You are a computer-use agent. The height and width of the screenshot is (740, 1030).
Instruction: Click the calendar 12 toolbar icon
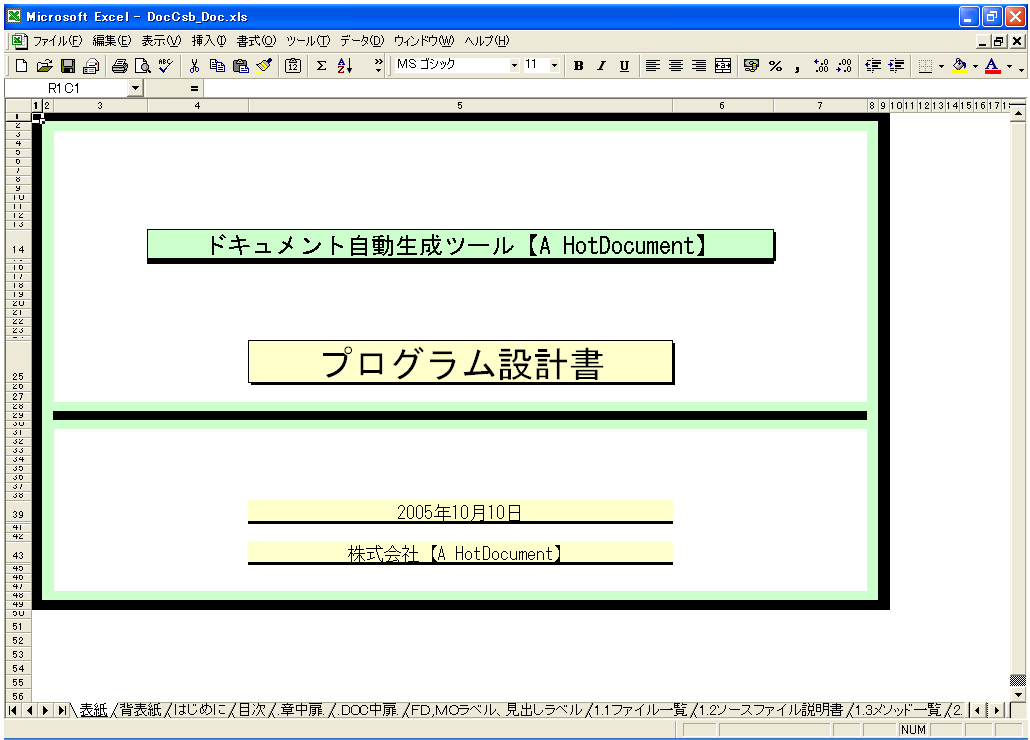click(293, 66)
